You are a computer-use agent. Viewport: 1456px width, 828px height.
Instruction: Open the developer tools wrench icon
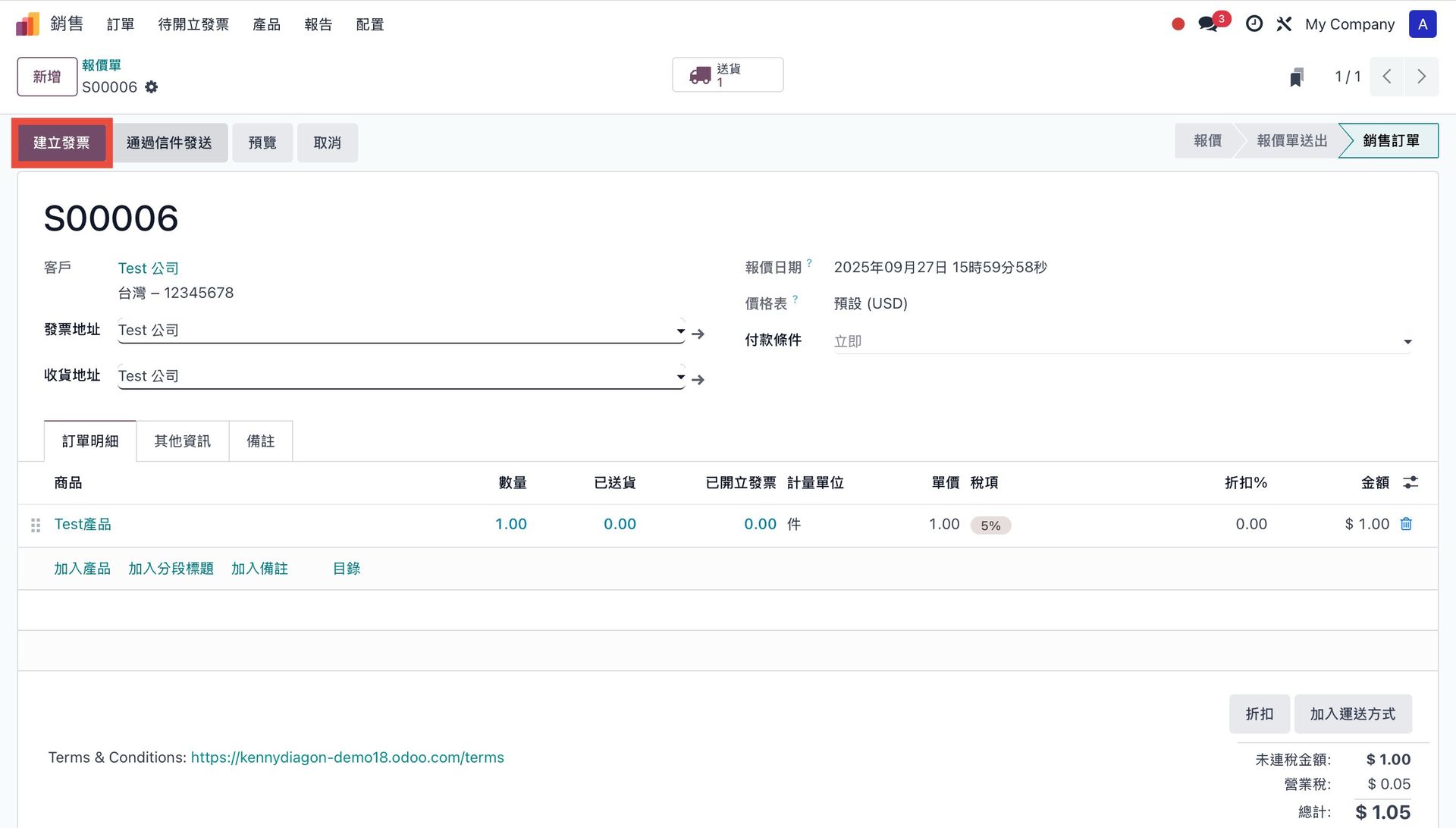point(1284,24)
